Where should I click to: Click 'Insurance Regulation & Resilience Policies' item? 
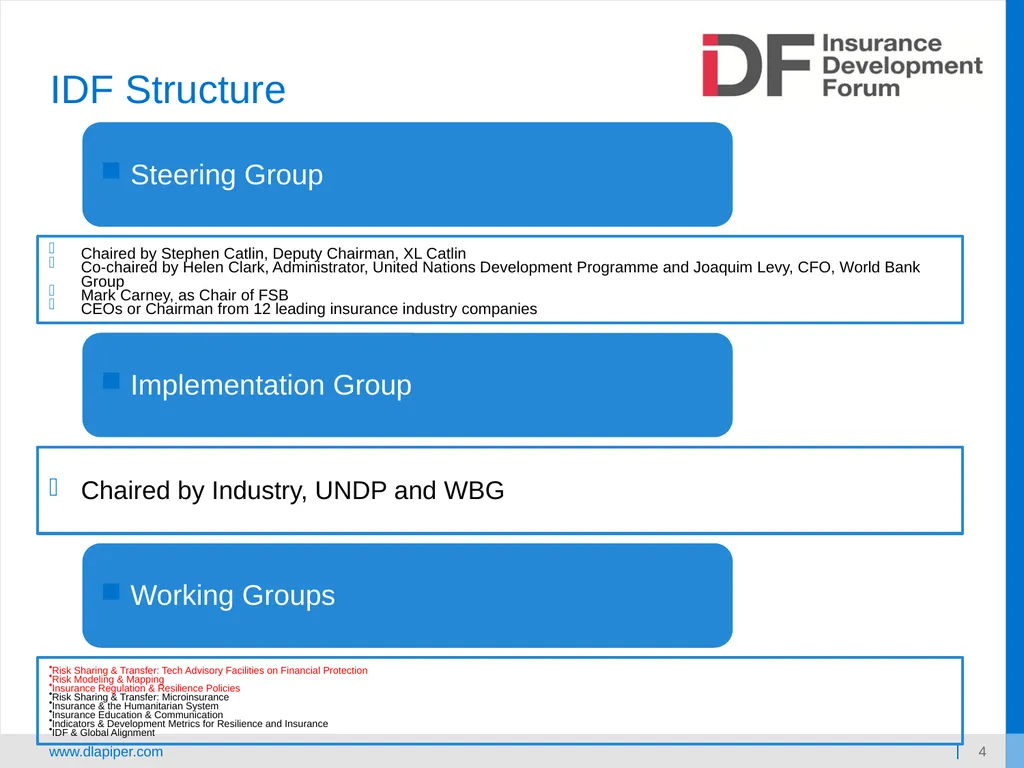click(x=146, y=688)
